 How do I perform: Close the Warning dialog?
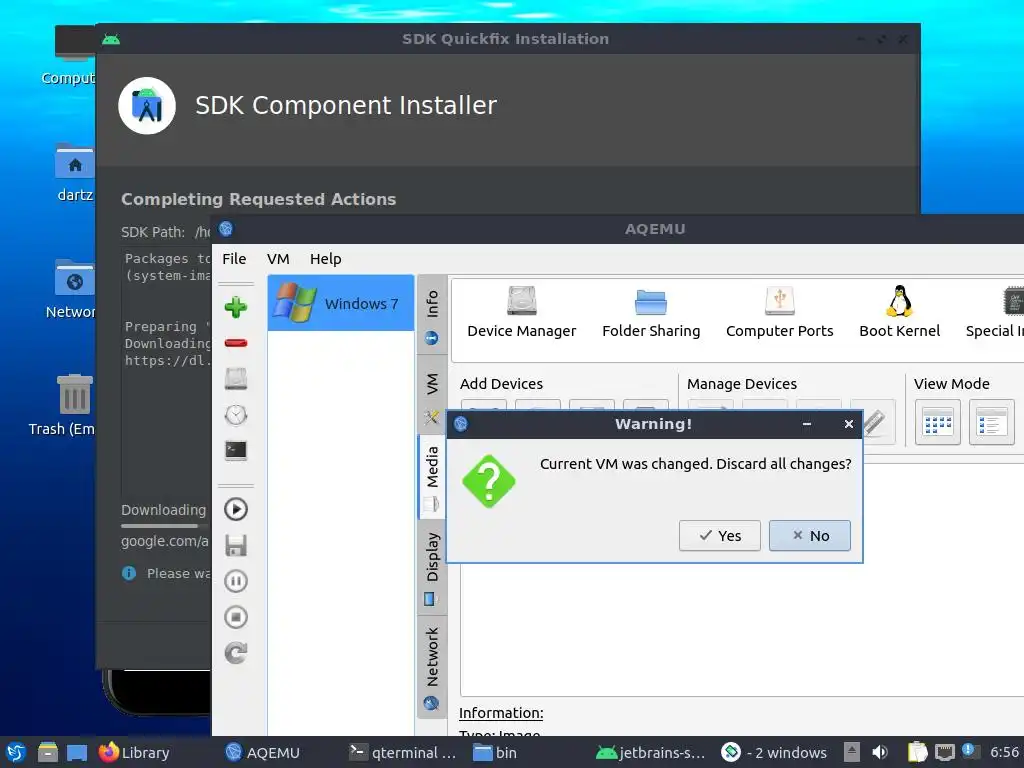[x=848, y=424]
